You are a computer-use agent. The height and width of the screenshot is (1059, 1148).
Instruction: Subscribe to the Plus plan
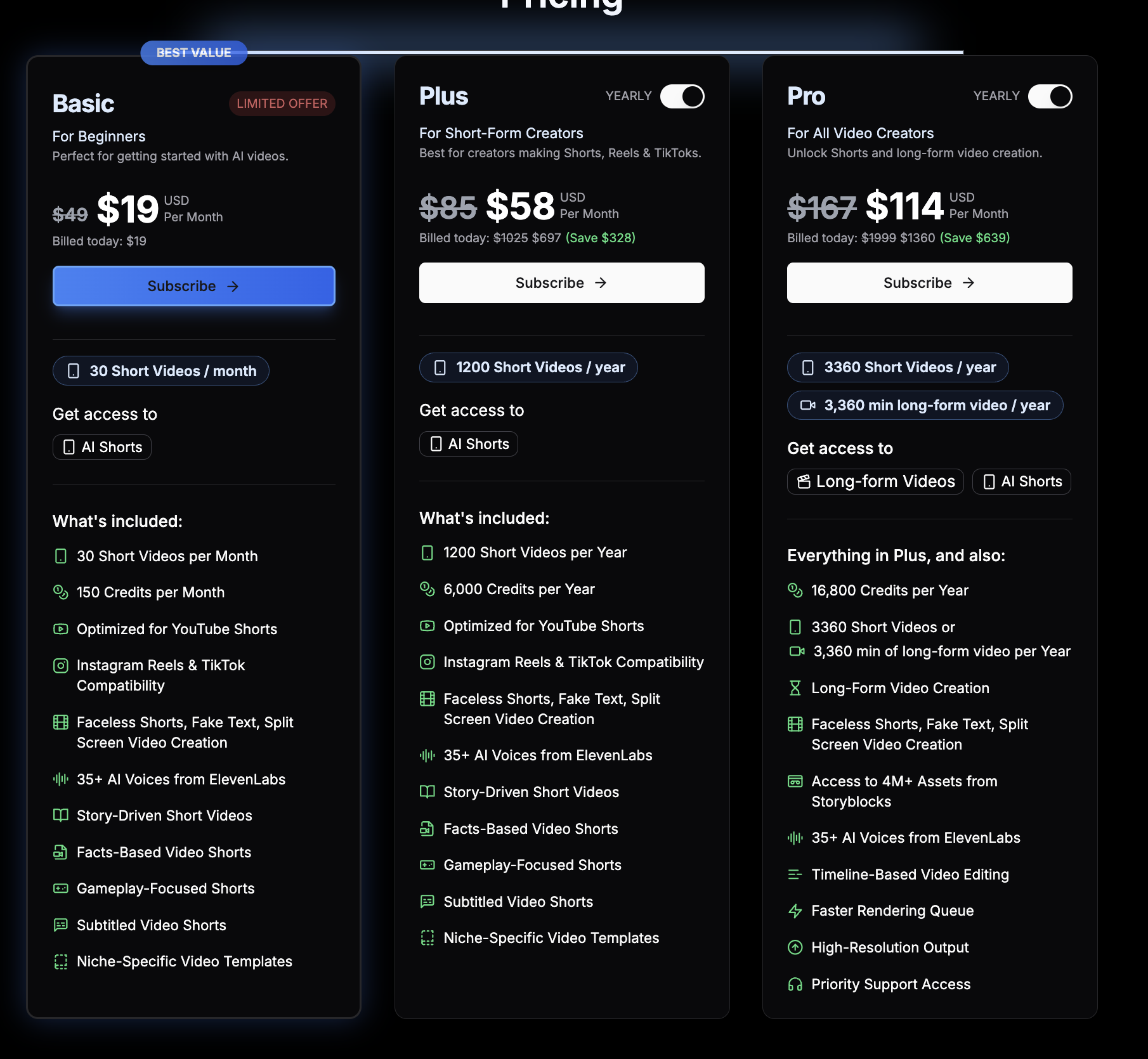point(561,283)
